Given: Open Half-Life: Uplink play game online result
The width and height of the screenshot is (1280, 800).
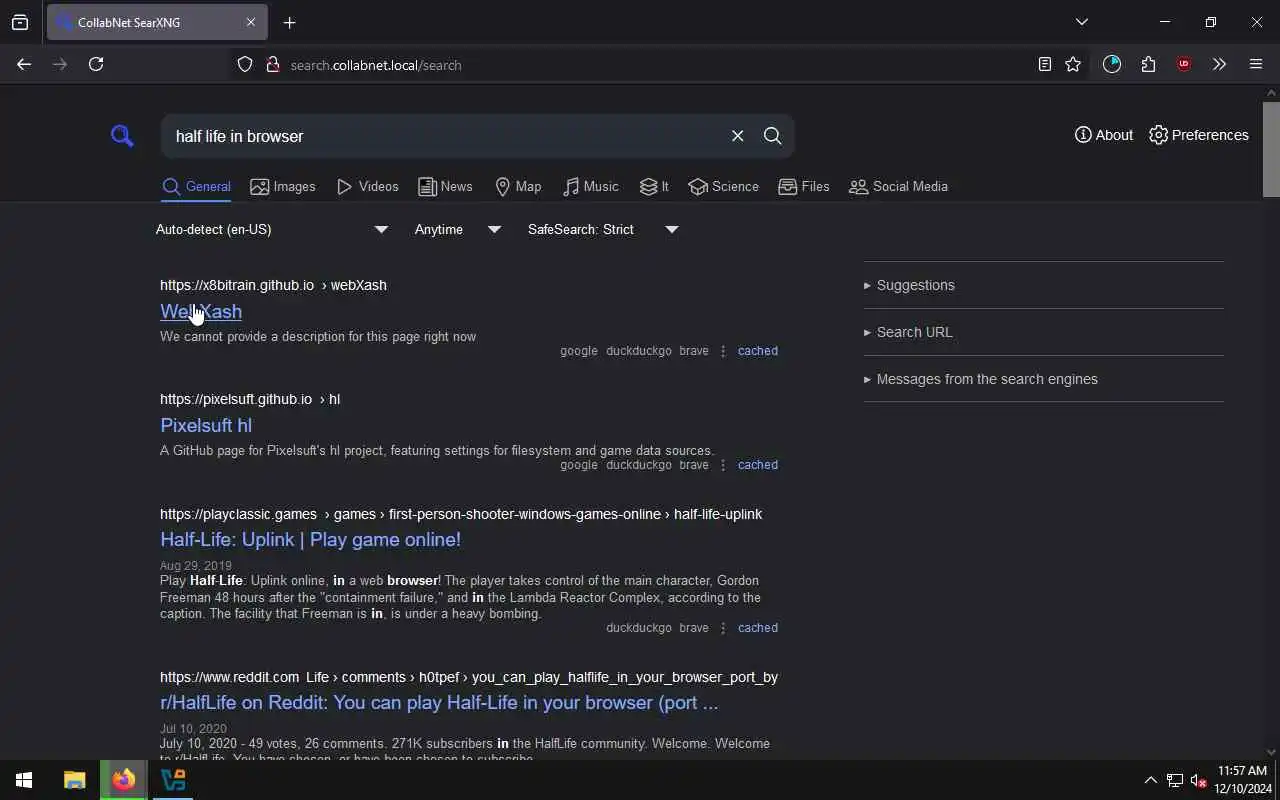Looking at the screenshot, I should (310, 539).
